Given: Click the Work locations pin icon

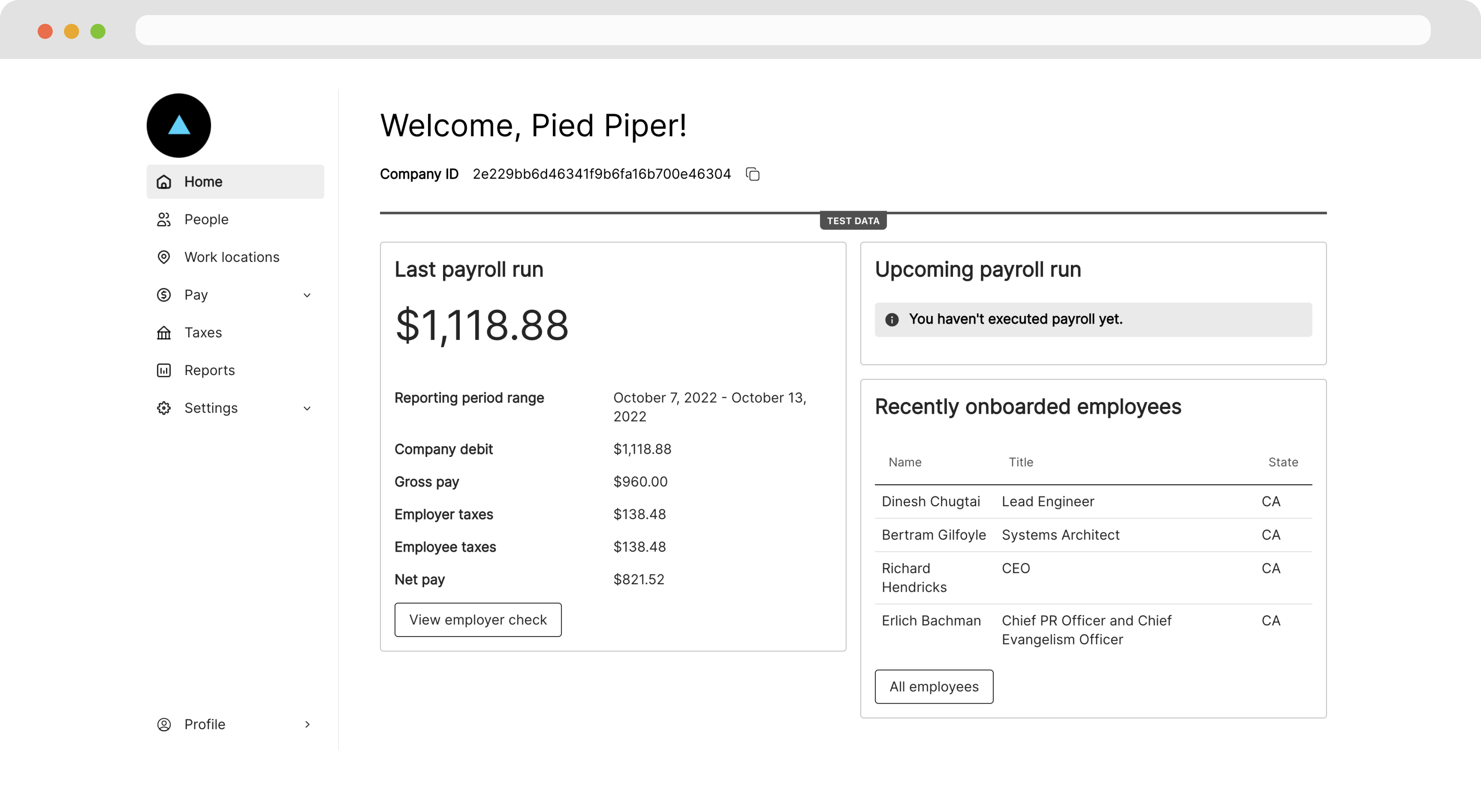Looking at the screenshot, I should click(x=164, y=257).
